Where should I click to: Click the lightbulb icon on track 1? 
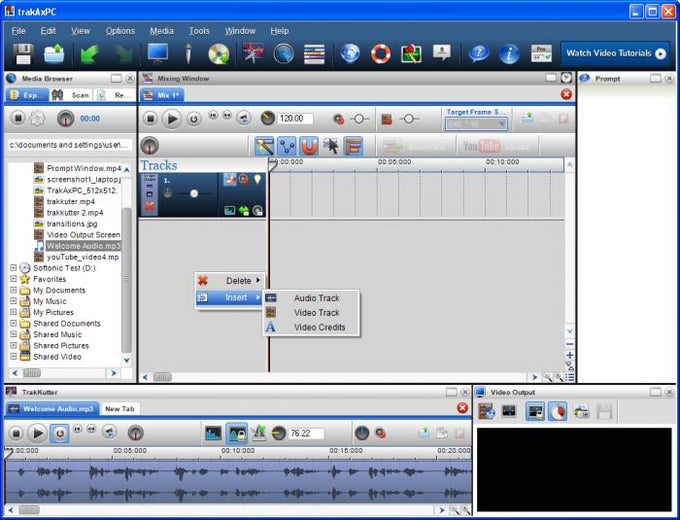point(258,179)
